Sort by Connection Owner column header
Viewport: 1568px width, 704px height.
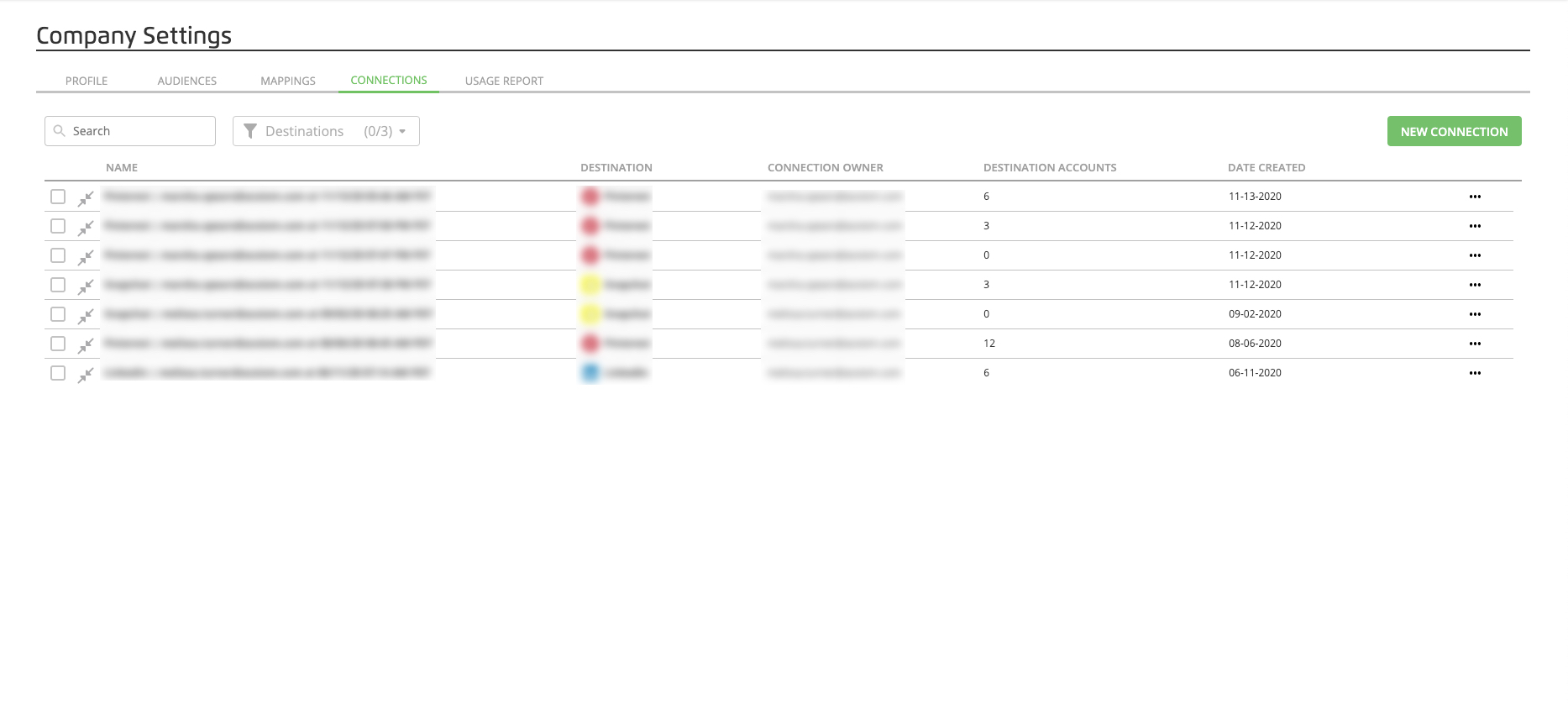(826, 167)
